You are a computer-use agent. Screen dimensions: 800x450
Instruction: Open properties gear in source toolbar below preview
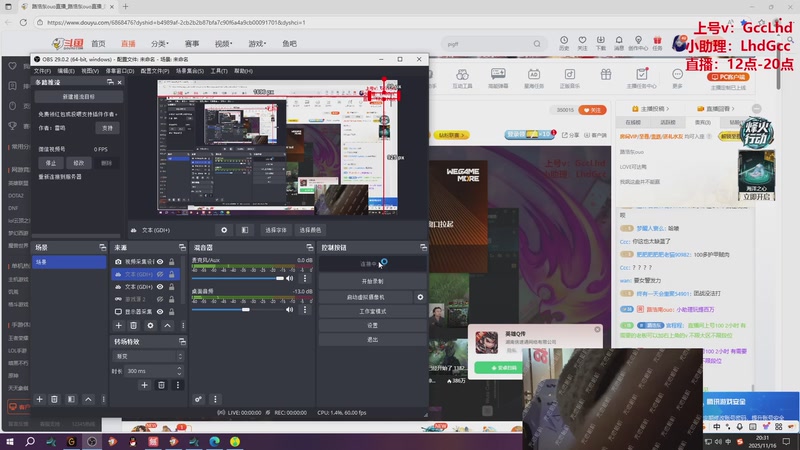pyautogui.click(x=224, y=230)
